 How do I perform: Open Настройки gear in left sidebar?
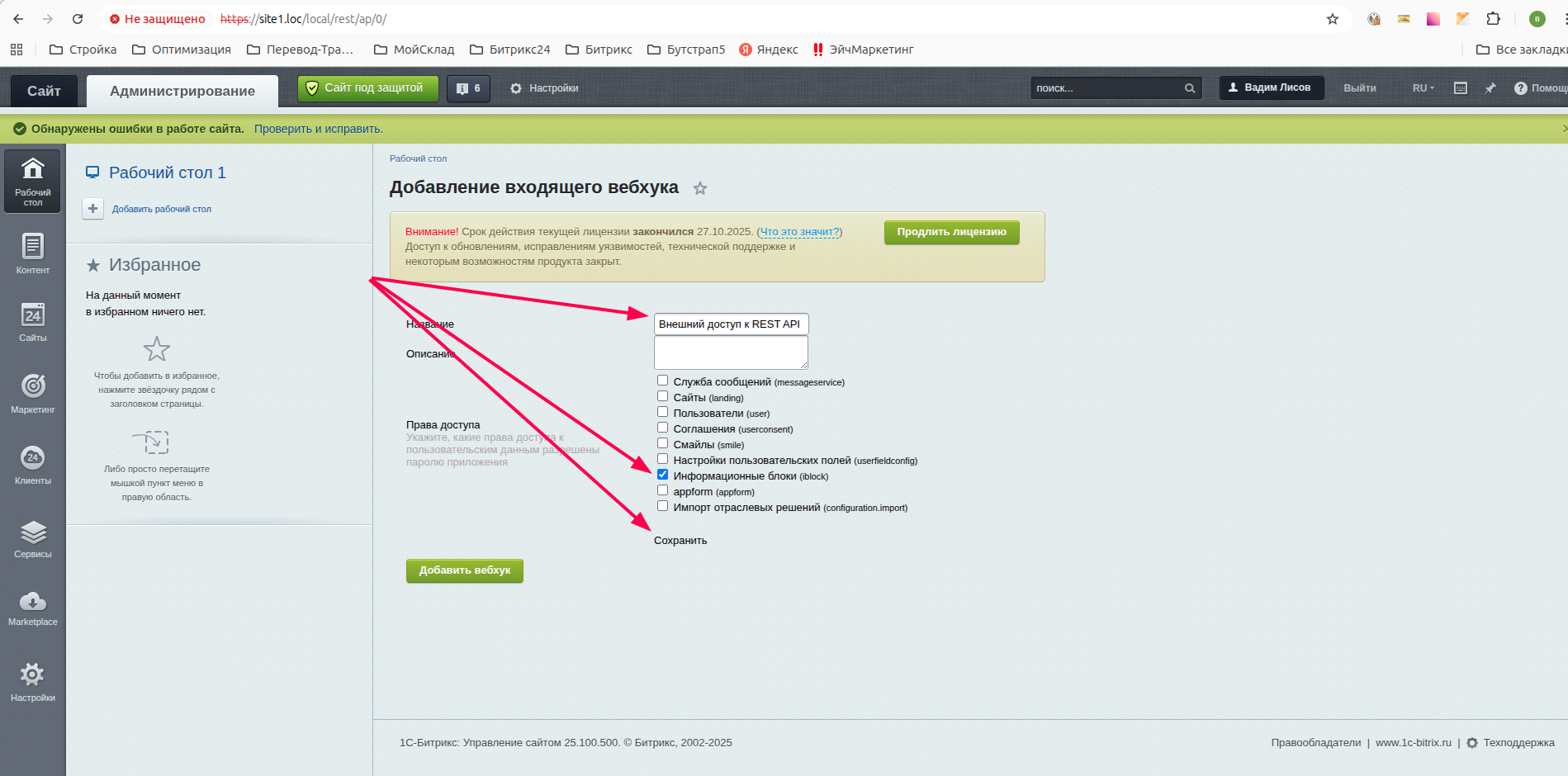click(33, 682)
